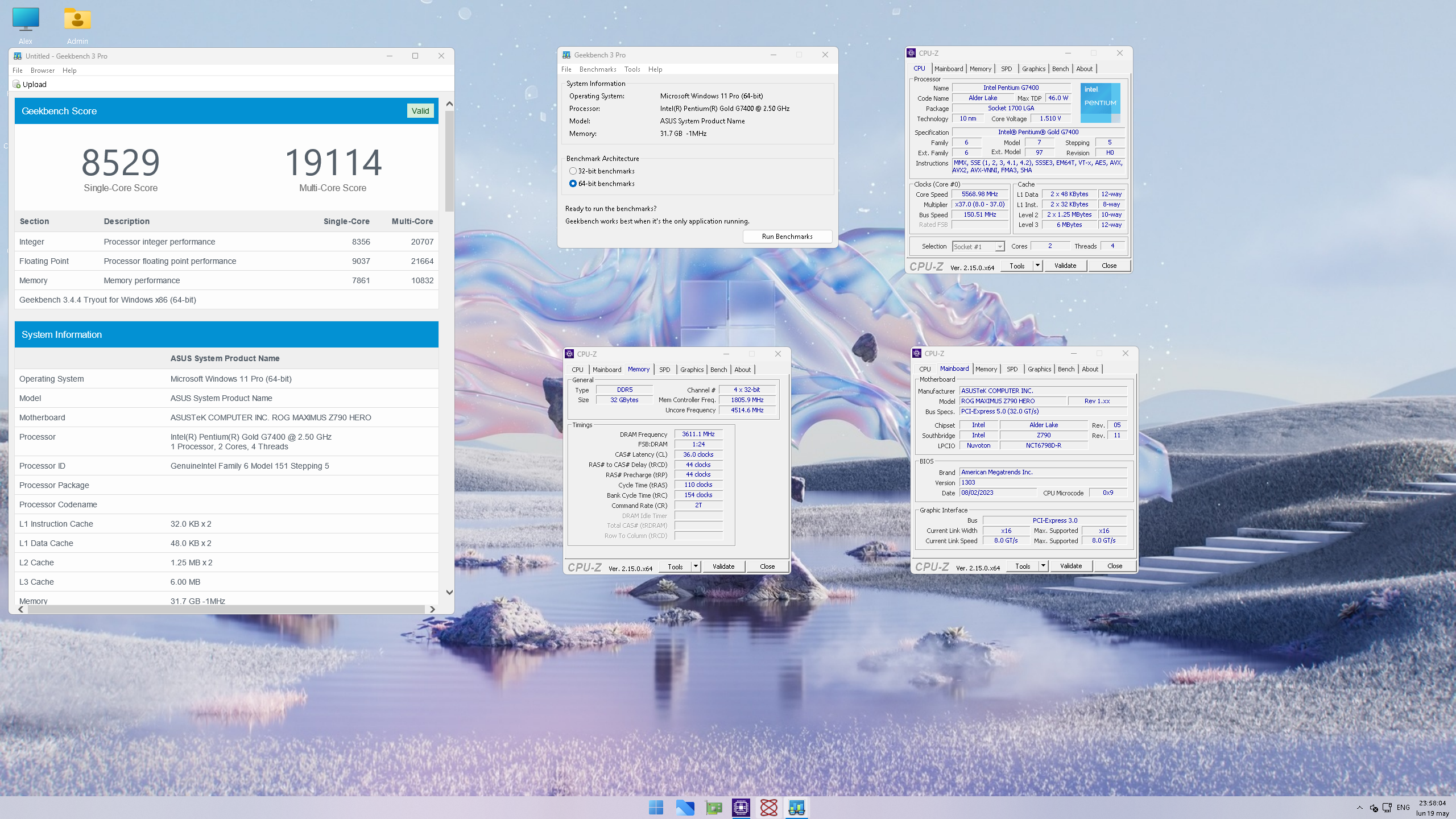This screenshot has height=819, width=1456.
Task: Click the DRAM Frequency value field
Action: (698, 434)
